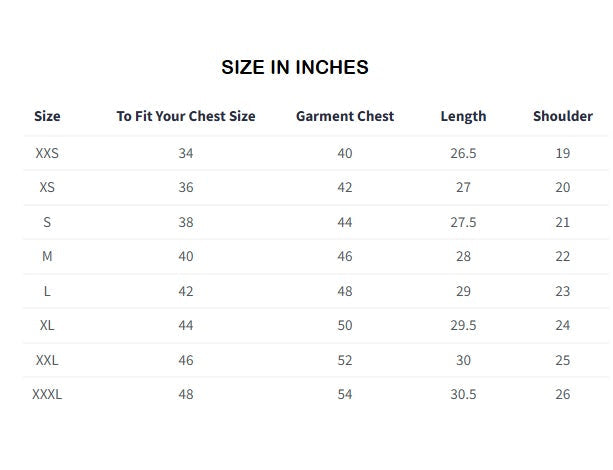Click the 26.5 length value for XXS
The image size is (613, 470).
463,153
